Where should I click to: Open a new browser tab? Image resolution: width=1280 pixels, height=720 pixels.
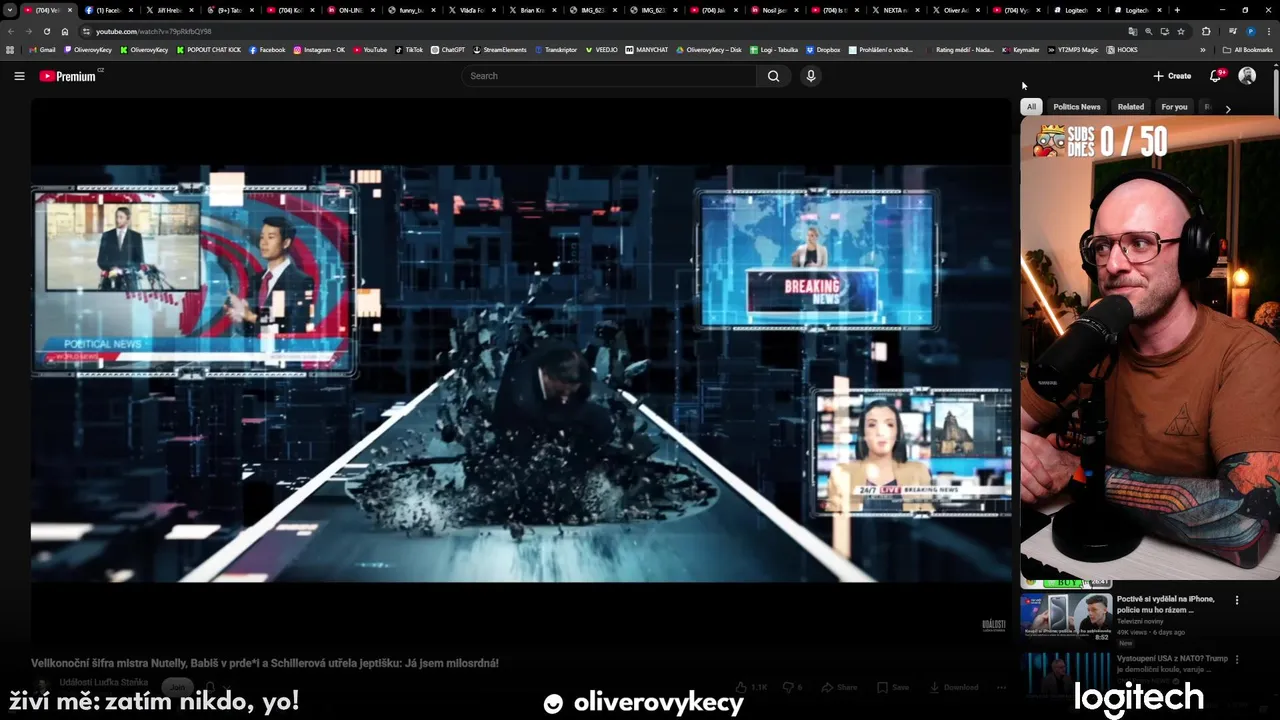(x=1177, y=10)
